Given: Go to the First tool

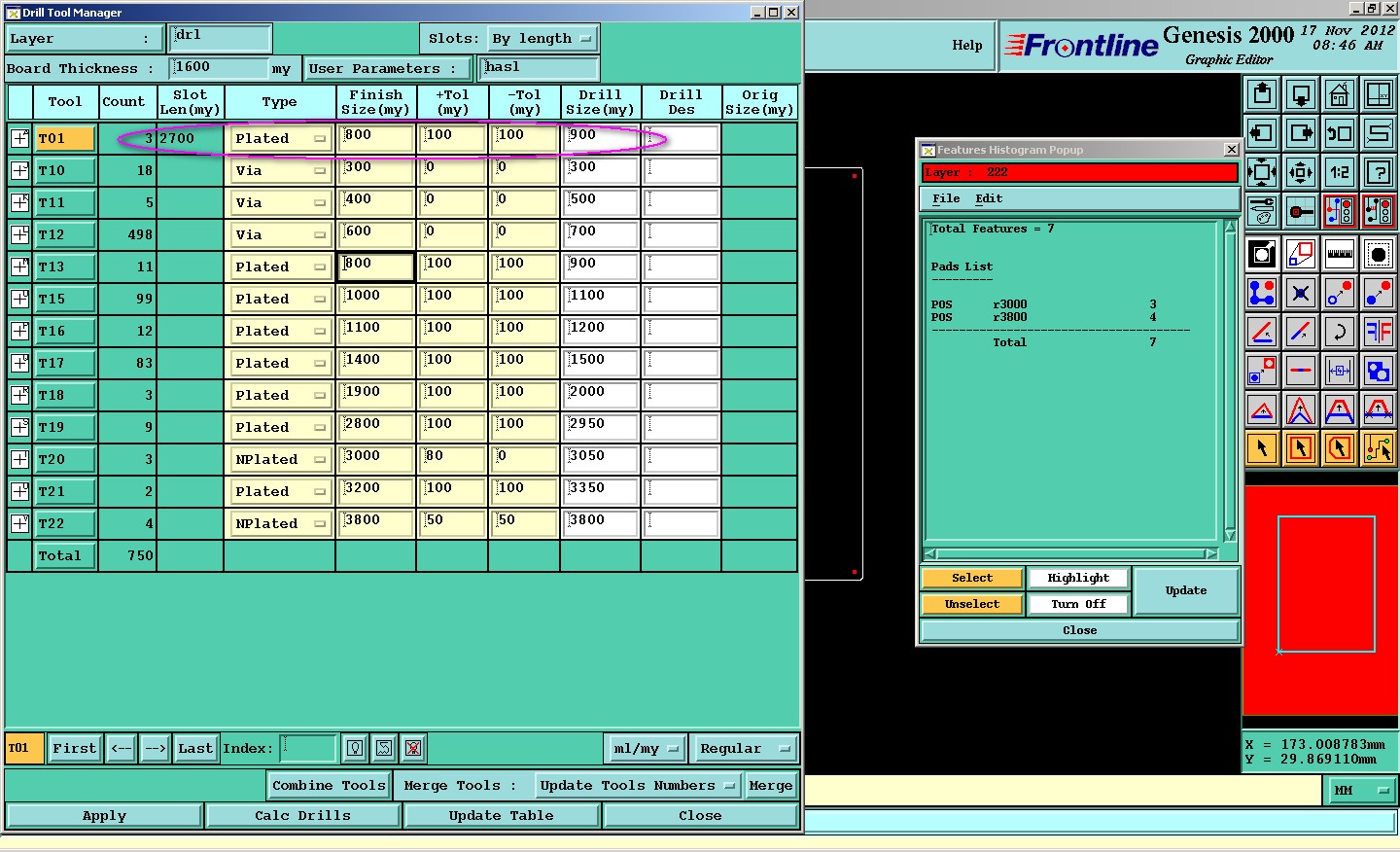Looking at the screenshot, I should click(x=75, y=748).
